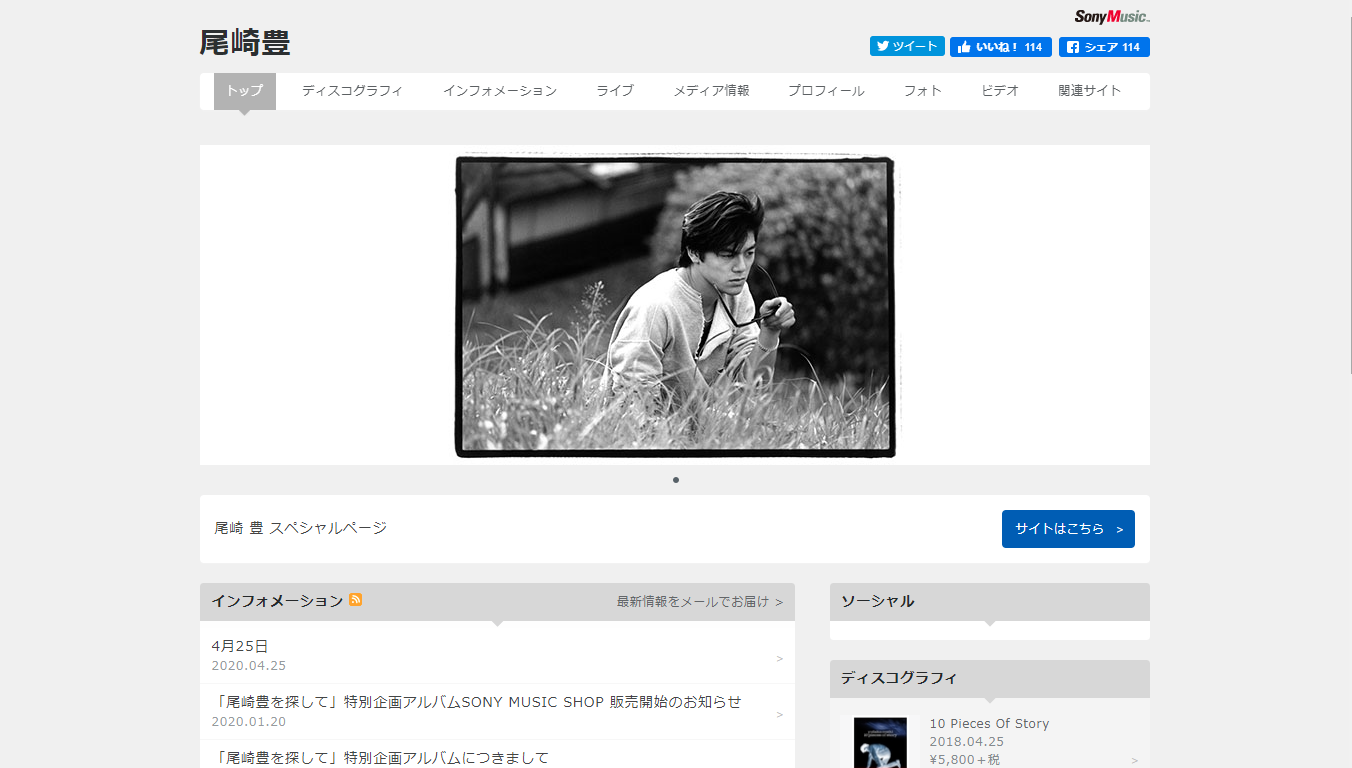Click the arrow on the 4月25日 news row
The image size is (1352, 768).
[x=780, y=659]
